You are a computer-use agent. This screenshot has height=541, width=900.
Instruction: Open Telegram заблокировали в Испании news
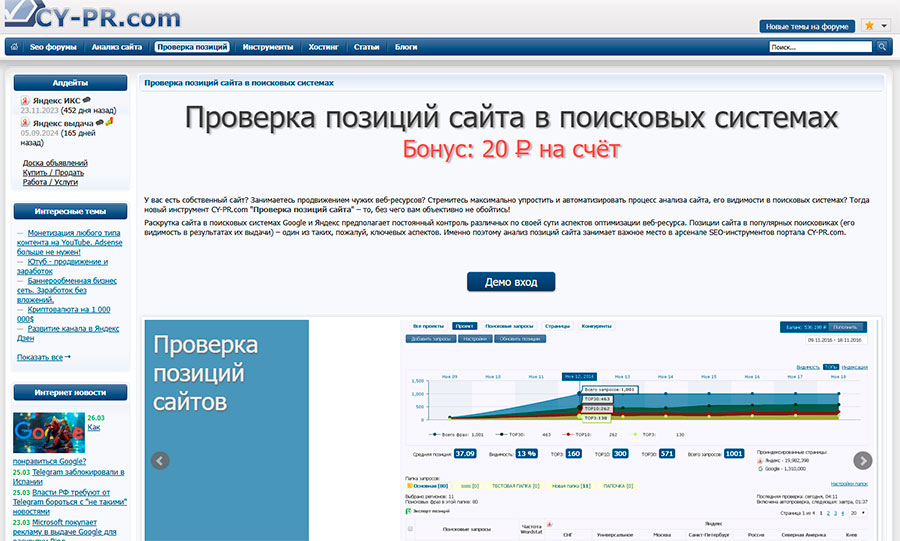pos(69,477)
